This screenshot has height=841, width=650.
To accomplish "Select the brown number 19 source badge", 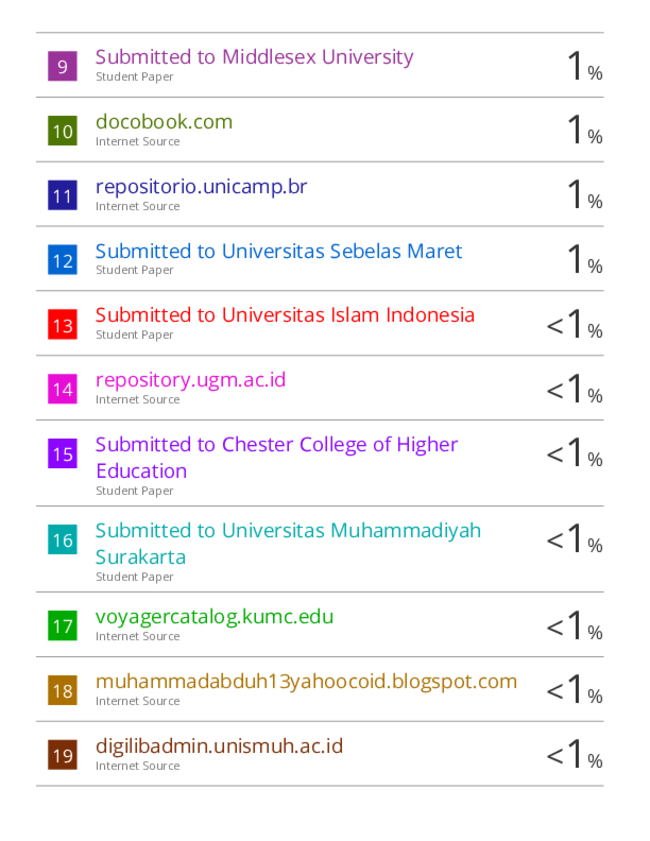I will 62,755.
